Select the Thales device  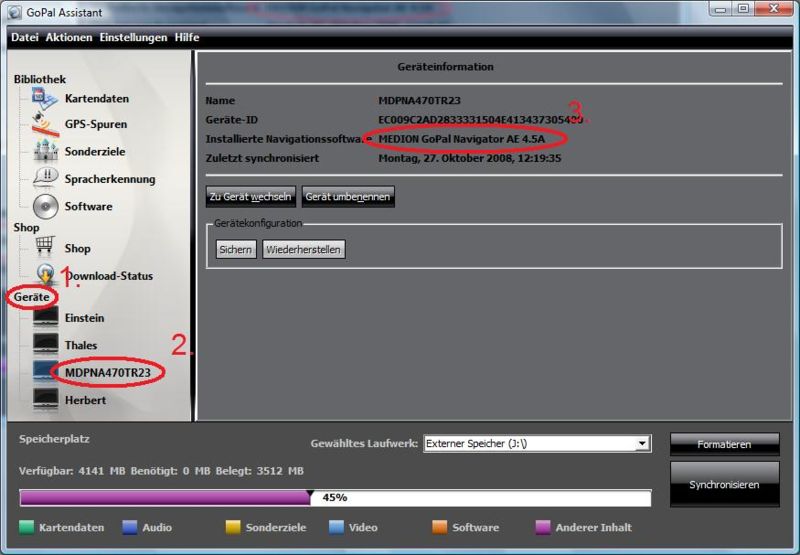click(81, 345)
